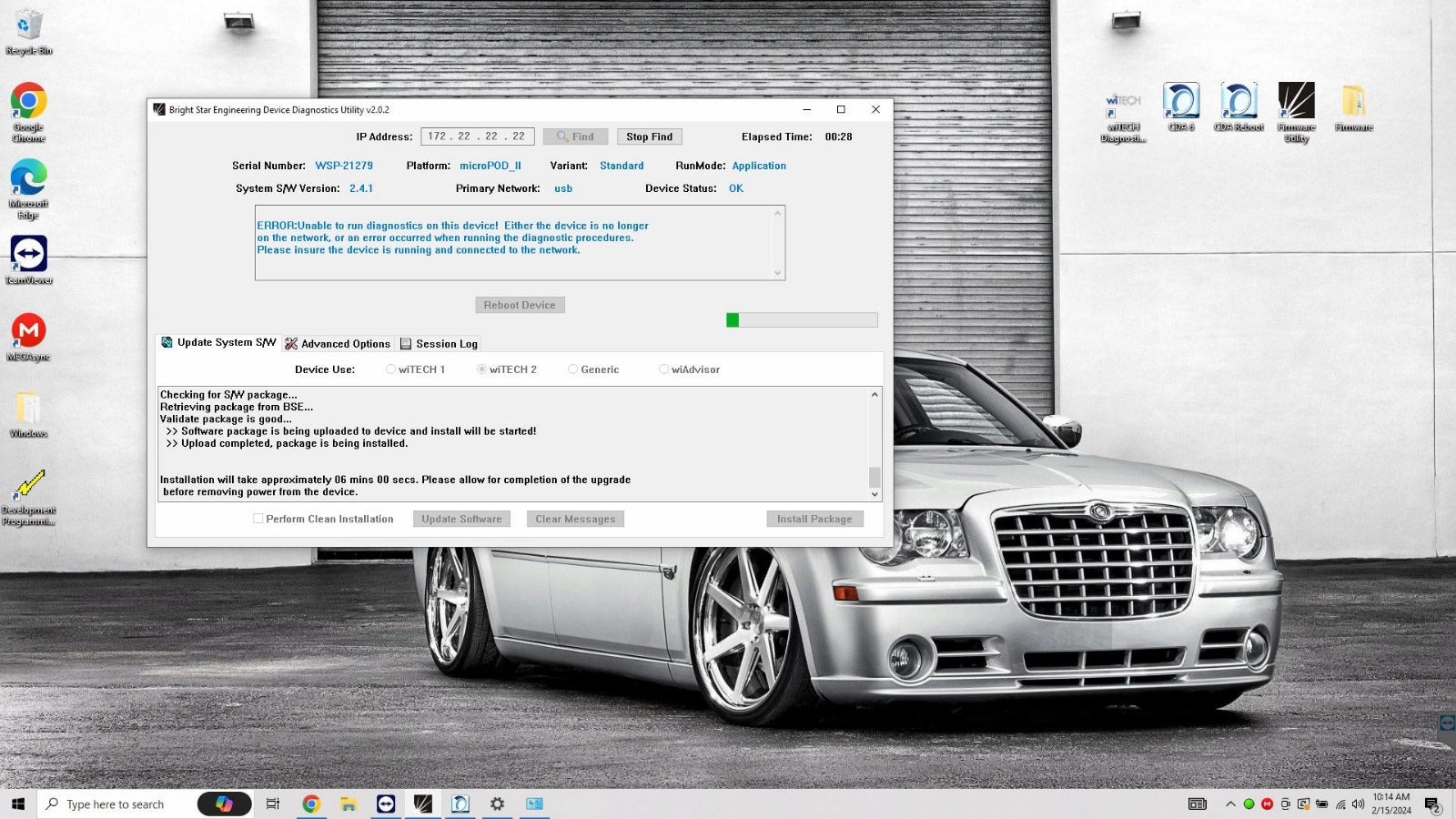Screen dimensions: 1456x819
Task: Launch the Firmware Utility desktop icon
Action: click(x=1296, y=103)
